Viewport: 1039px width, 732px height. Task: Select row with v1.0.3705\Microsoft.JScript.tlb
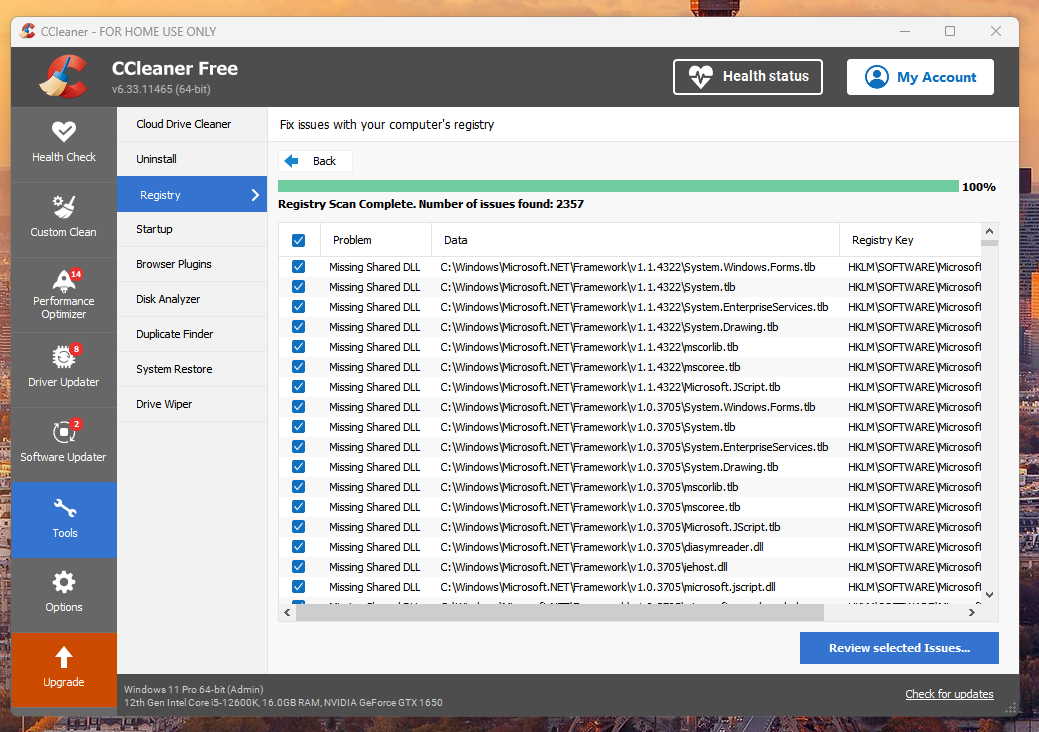629,527
